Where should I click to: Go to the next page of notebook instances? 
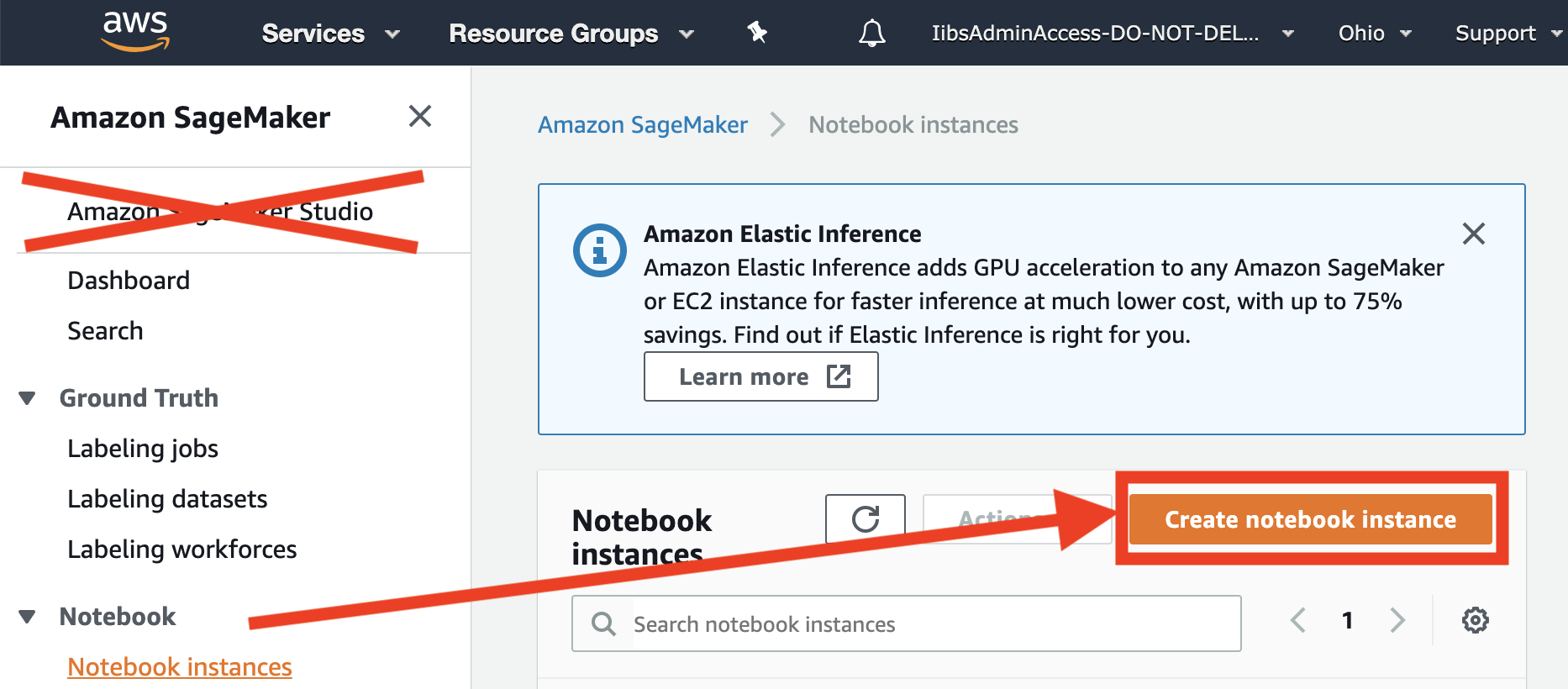point(1397,620)
